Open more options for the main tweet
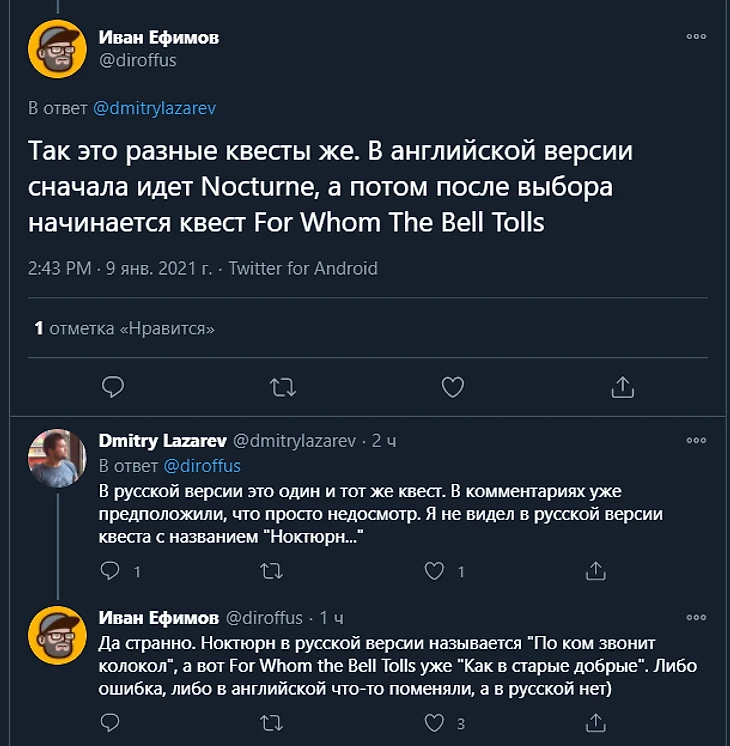The height and width of the screenshot is (746, 730). coord(696,37)
